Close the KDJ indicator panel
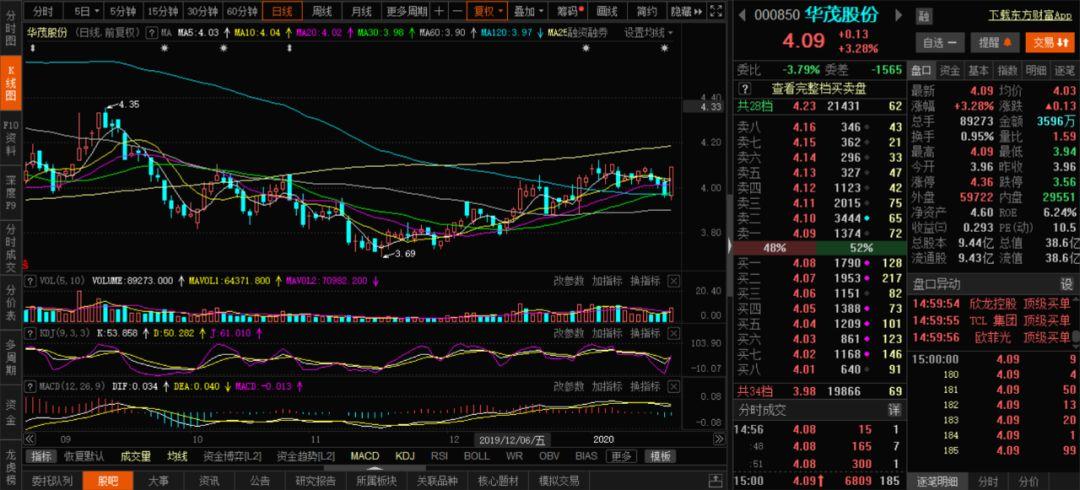 click(674, 333)
